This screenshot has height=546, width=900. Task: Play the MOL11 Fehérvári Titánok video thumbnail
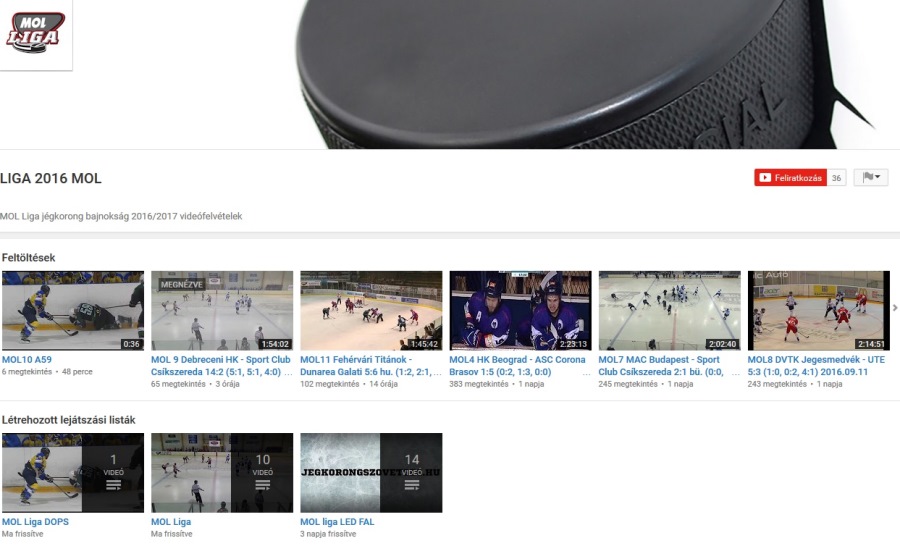coord(371,310)
